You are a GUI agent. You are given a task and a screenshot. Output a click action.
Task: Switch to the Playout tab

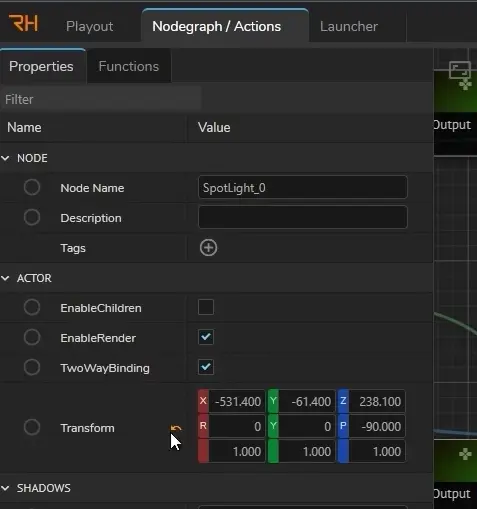click(x=89, y=26)
